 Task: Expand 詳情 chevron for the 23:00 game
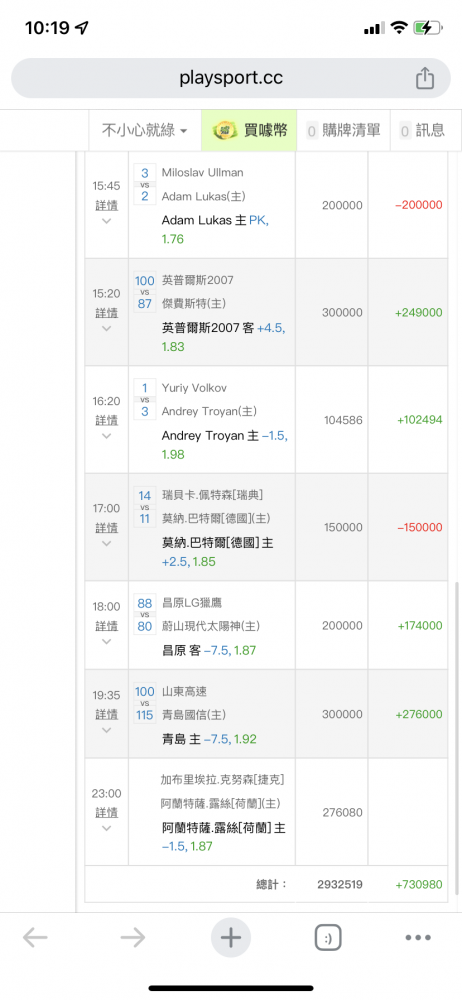tap(107, 828)
